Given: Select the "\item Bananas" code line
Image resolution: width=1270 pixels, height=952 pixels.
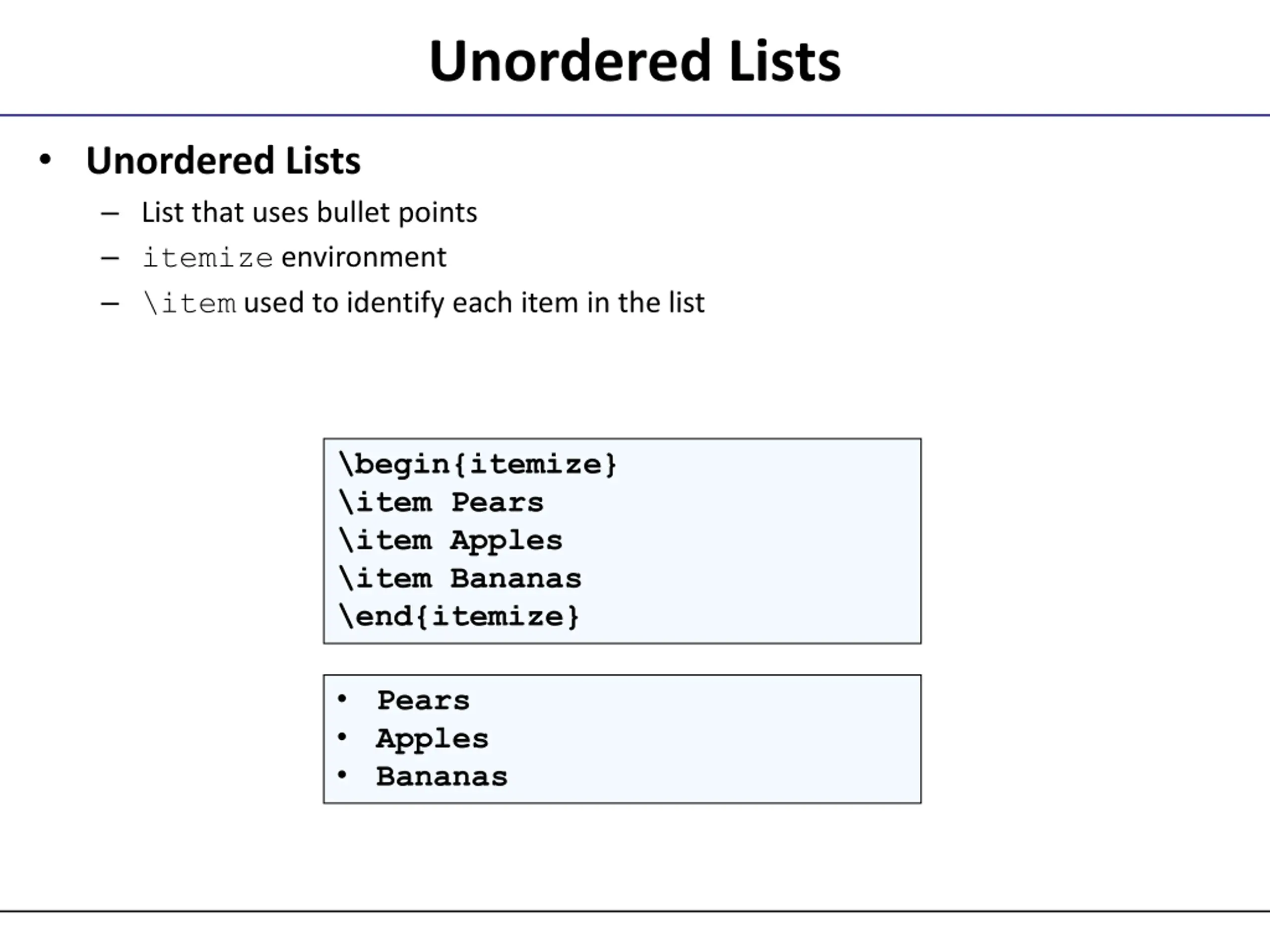Looking at the screenshot, I should (460, 579).
